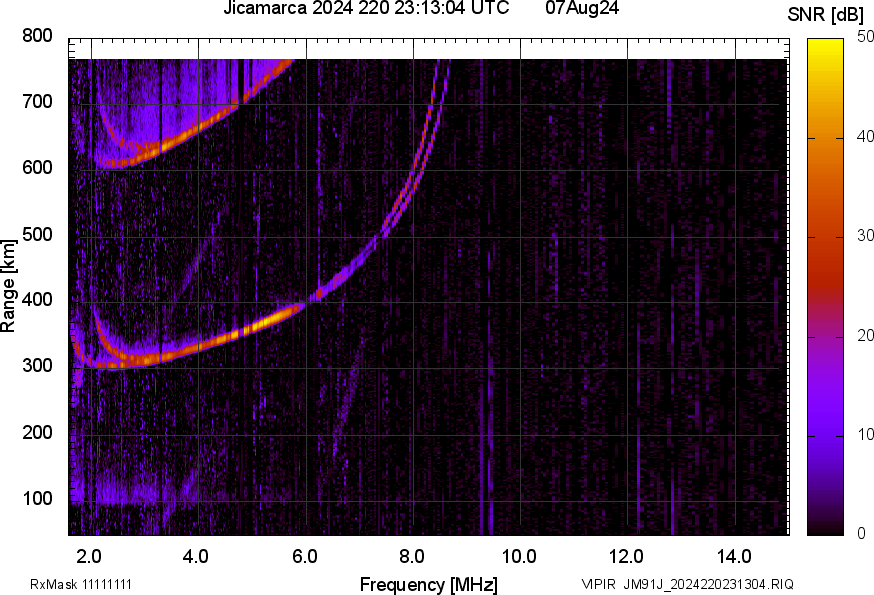Click the range tick label '100'
This screenshot has height=595, width=874.
coord(37,498)
